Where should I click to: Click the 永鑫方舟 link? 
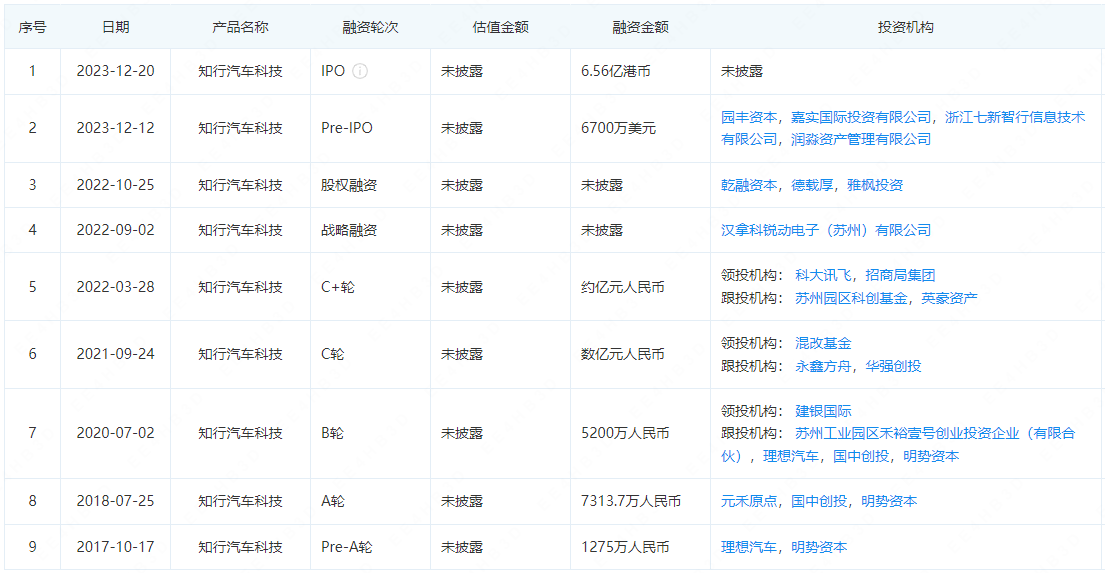coord(823,366)
